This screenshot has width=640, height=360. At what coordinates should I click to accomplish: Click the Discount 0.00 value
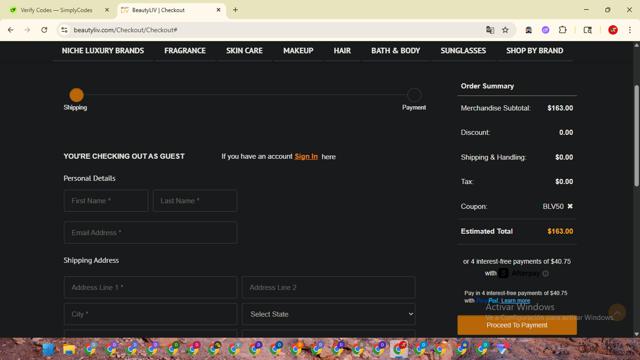coord(566,133)
